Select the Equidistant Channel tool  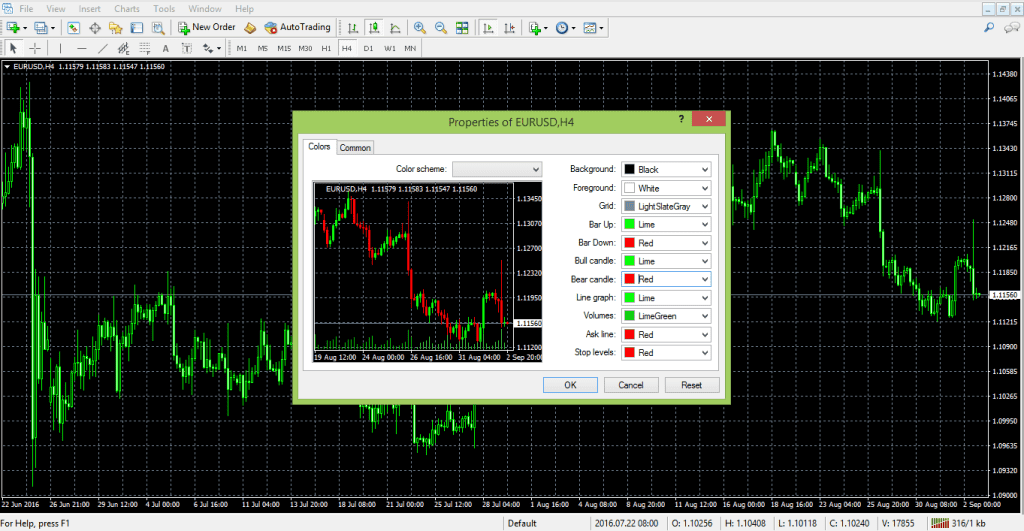pyautogui.click(x=123, y=48)
